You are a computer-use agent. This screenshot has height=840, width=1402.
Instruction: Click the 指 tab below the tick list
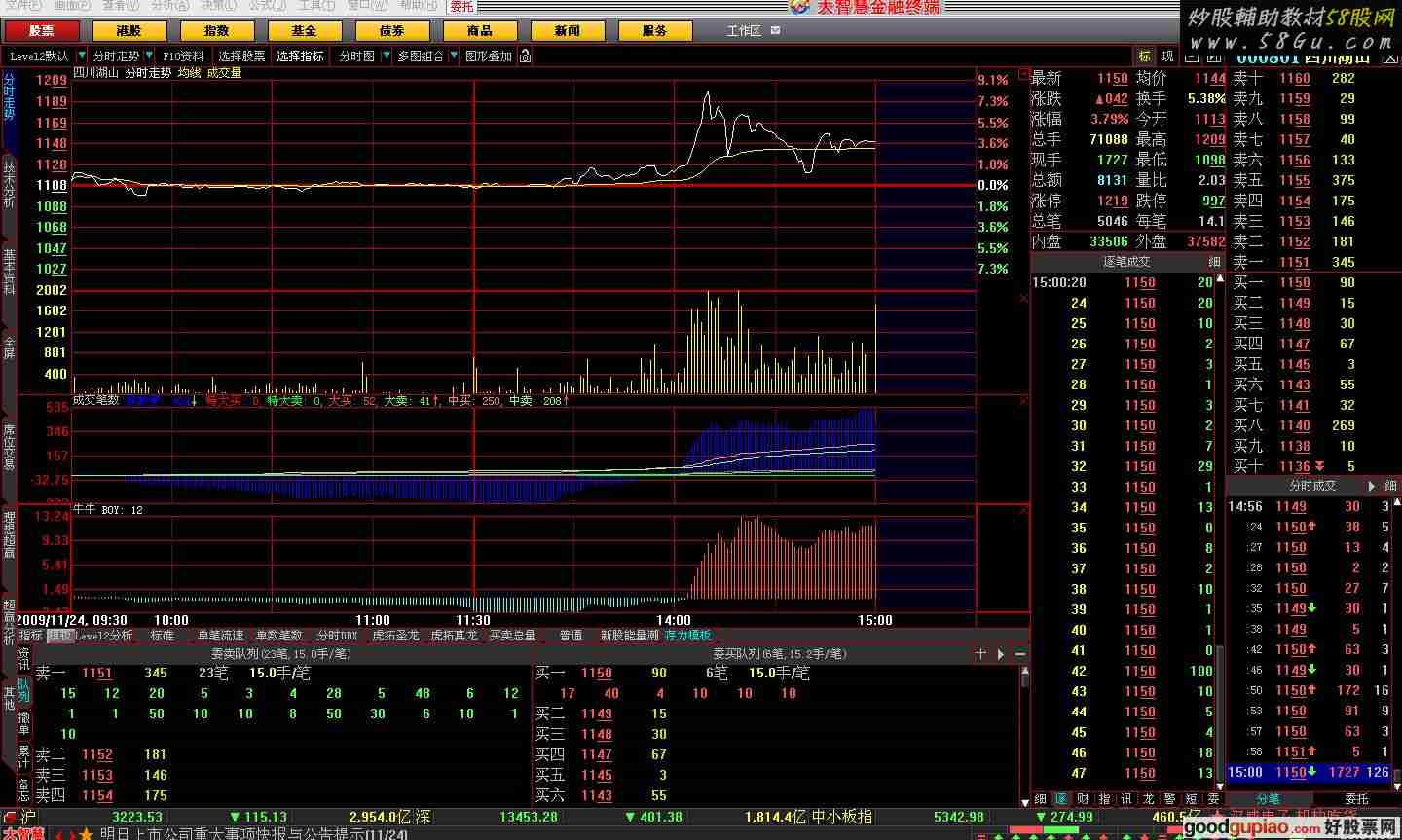[x=1104, y=799]
